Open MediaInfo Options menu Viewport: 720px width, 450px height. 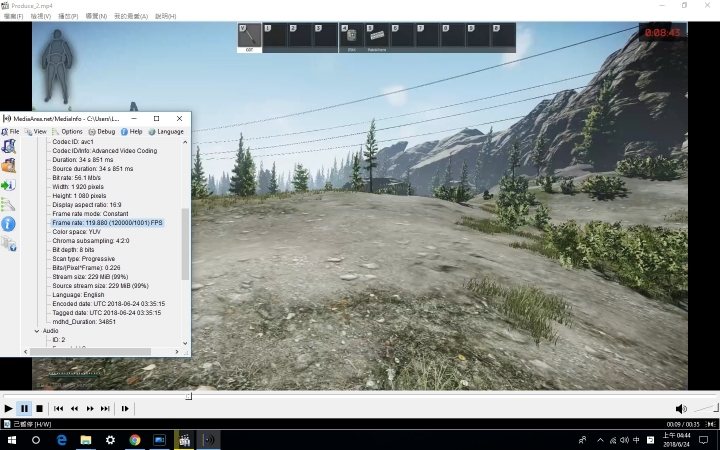click(68, 131)
